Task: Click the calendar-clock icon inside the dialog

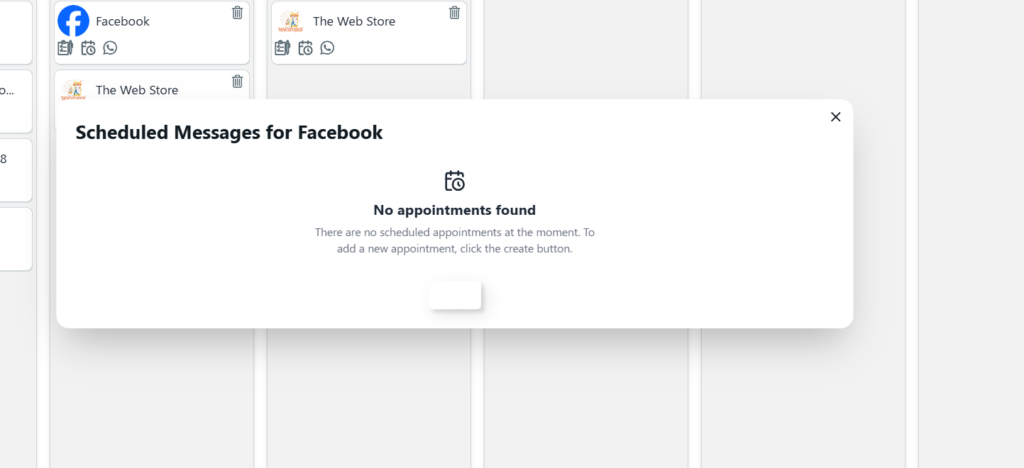Action: click(x=455, y=181)
